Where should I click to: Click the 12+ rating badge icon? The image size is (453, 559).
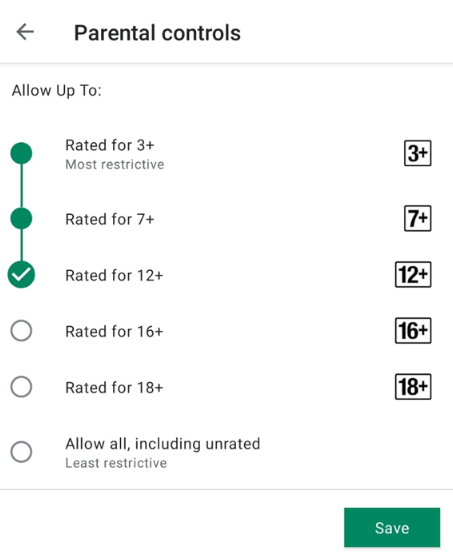click(413, 275)
